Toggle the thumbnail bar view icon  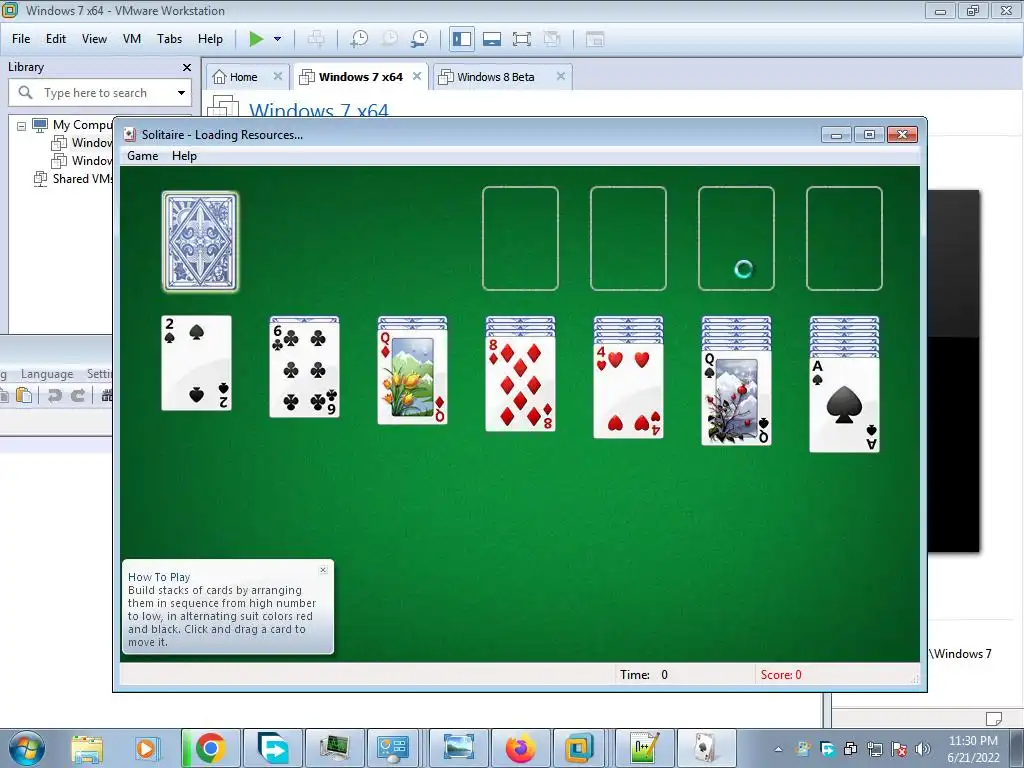(x=492, y=39)
